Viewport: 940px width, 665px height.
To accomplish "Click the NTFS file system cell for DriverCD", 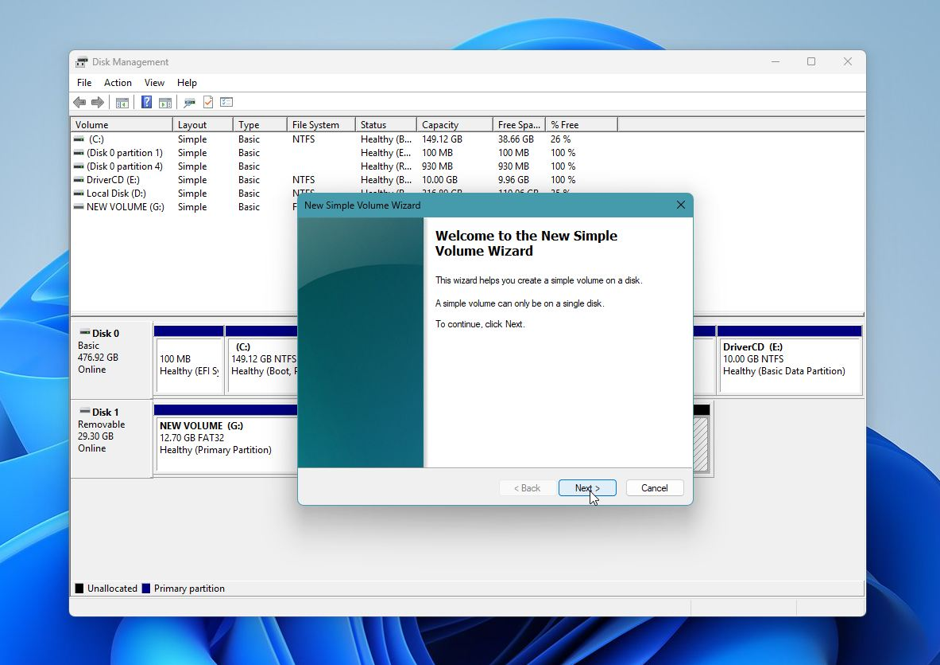I will (x=303, y=180).
